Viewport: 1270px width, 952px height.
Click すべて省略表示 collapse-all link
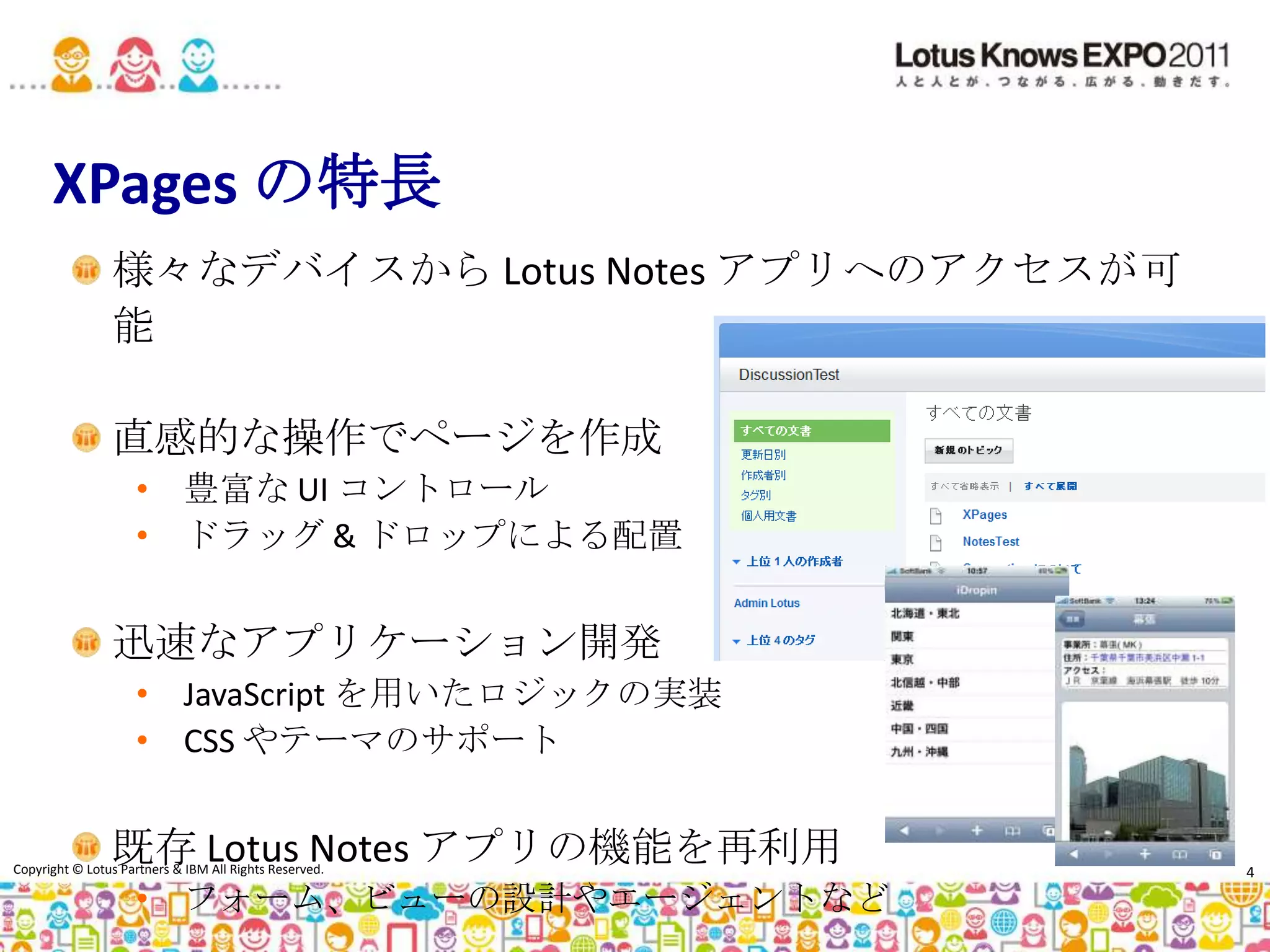pyautogui.click(x=965, y=487)
